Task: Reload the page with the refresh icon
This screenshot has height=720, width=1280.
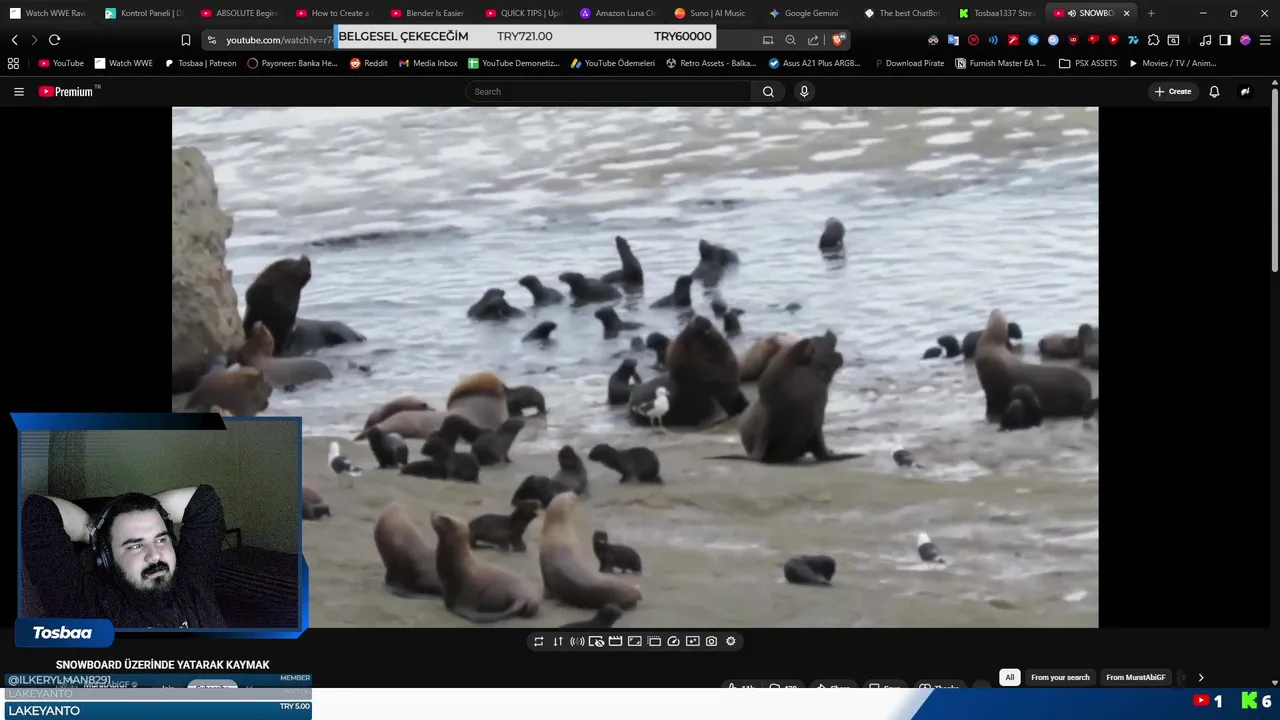Action: coord(54,40)
